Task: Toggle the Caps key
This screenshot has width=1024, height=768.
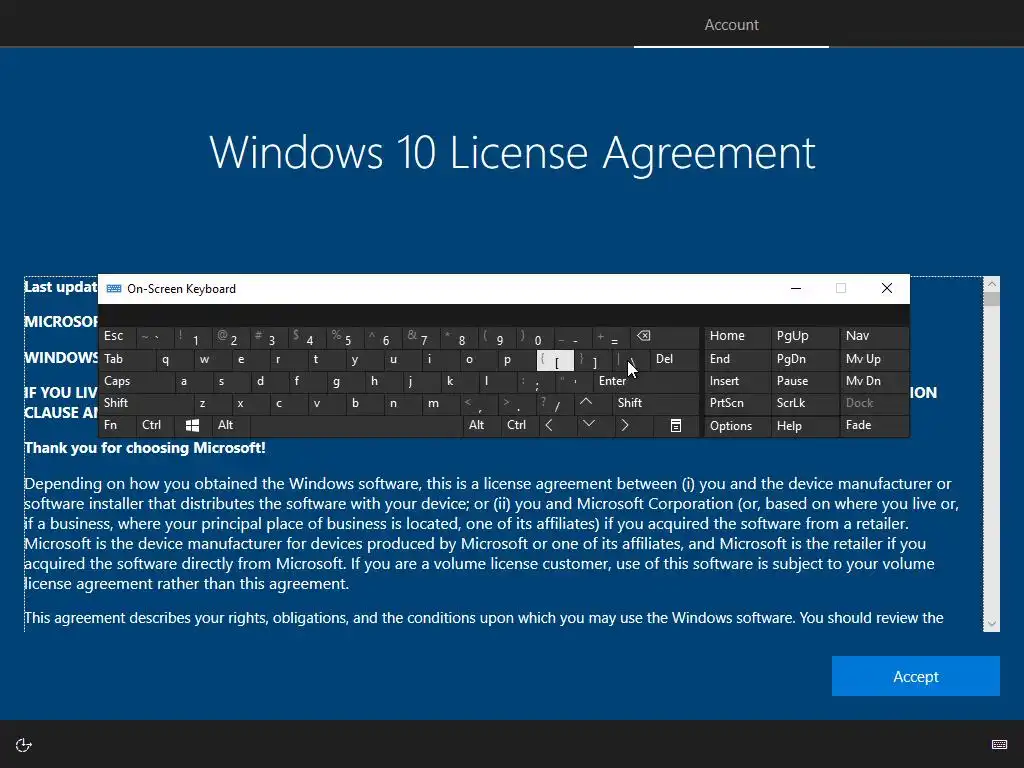Action: (136, 381)
